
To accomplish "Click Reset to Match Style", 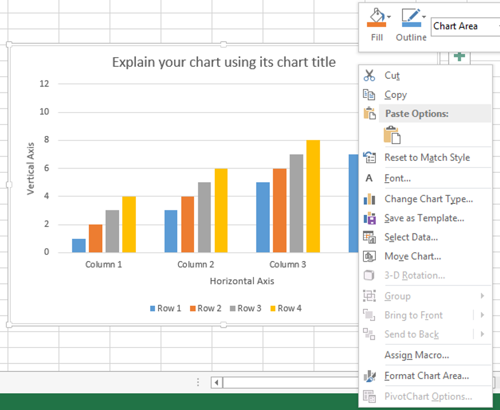I will click(426, 157).
